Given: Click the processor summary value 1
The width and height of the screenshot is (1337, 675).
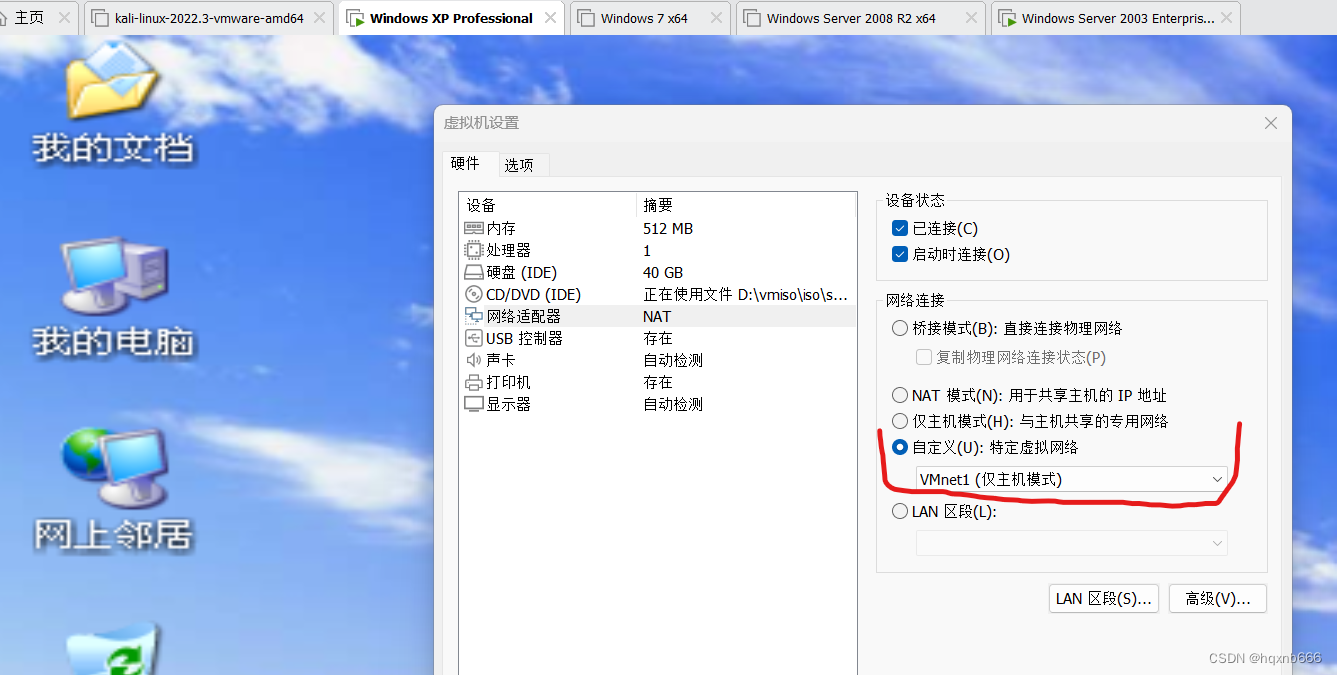Looking at the screenshot, I should coord(647,250).
